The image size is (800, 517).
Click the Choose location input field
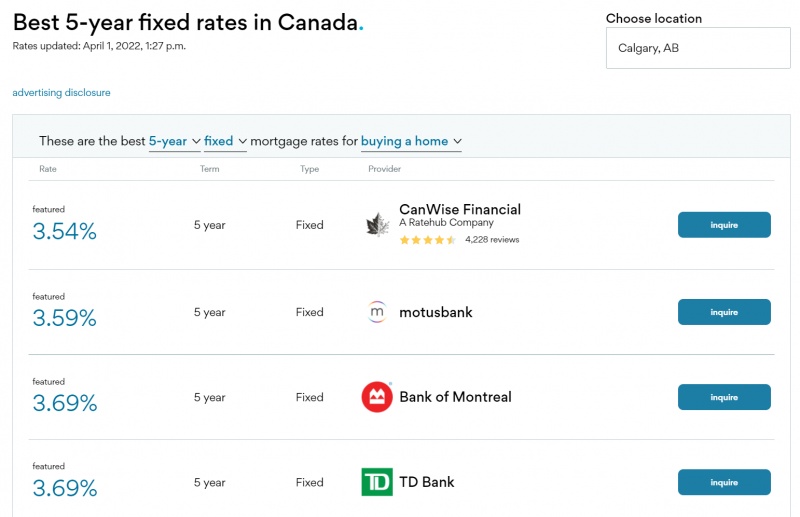[x=698, y=48]
